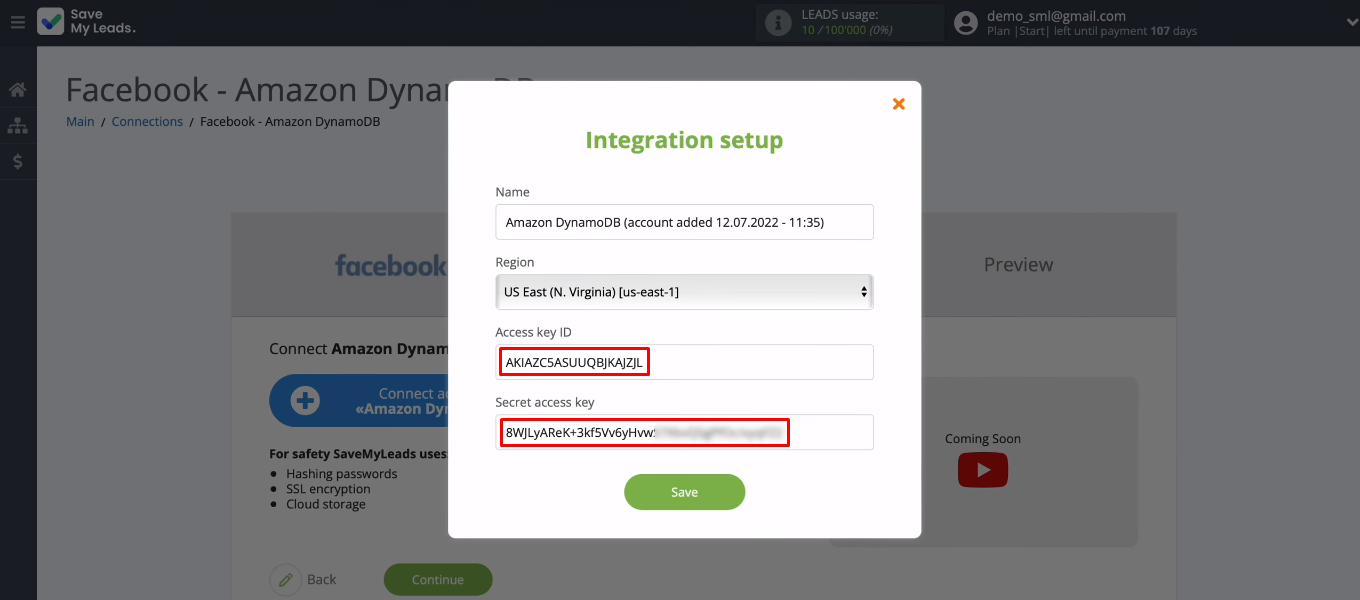Click the Secret access key field
The height and width of the screenshot is (600, 1360).
684,432
